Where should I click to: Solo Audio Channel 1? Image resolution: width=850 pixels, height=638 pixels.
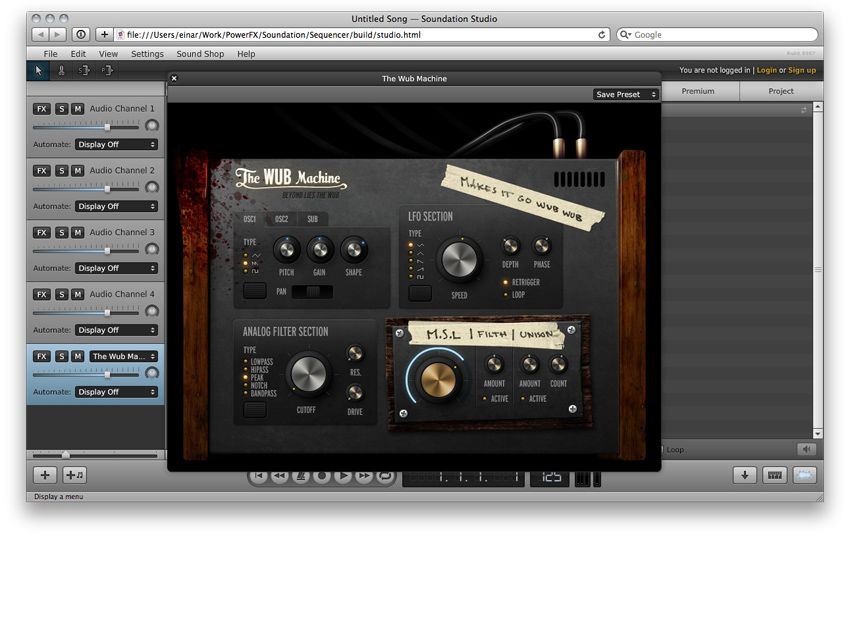pyautogui.click(x=62, y=109)
